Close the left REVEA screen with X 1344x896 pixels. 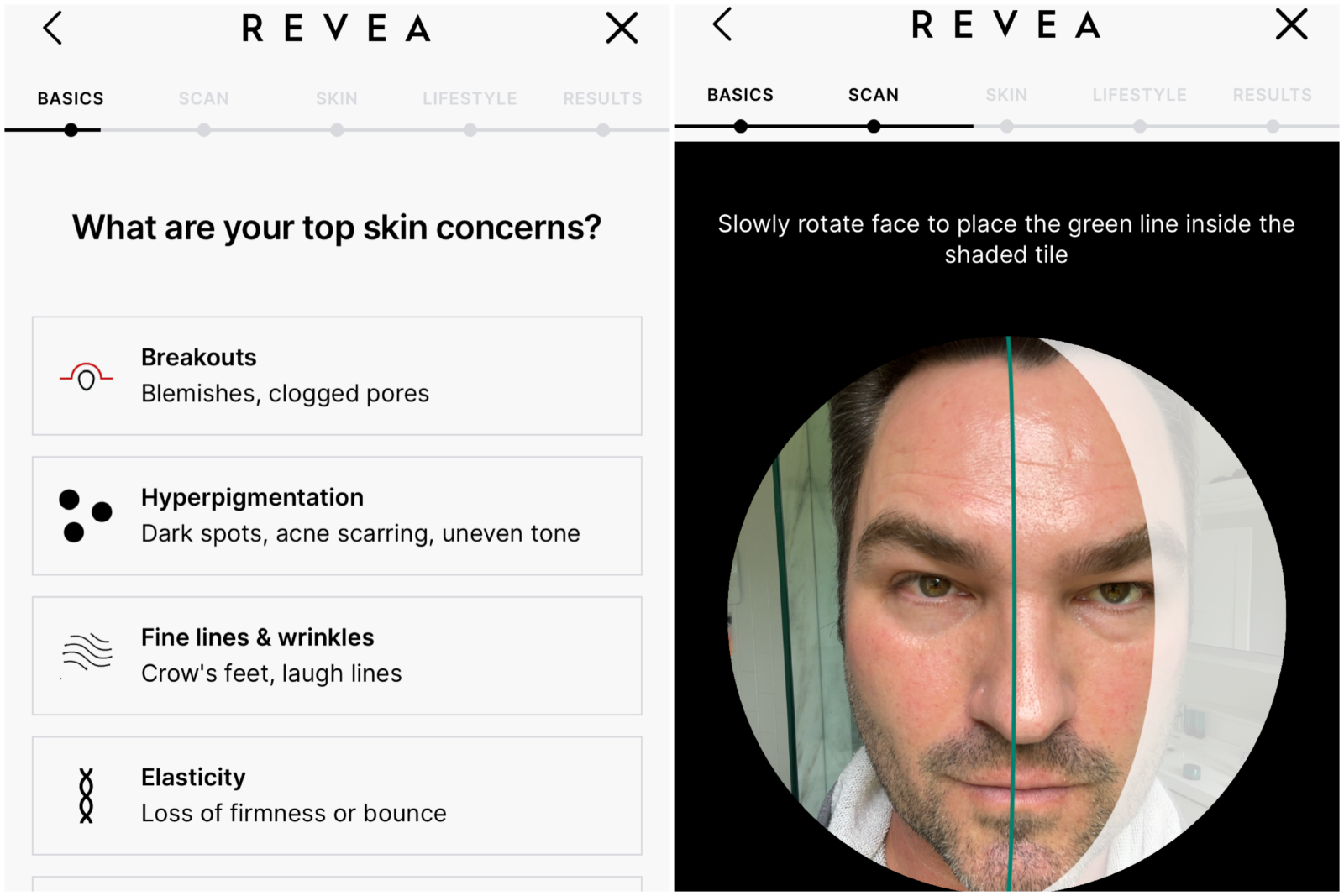tap(622, 29)
